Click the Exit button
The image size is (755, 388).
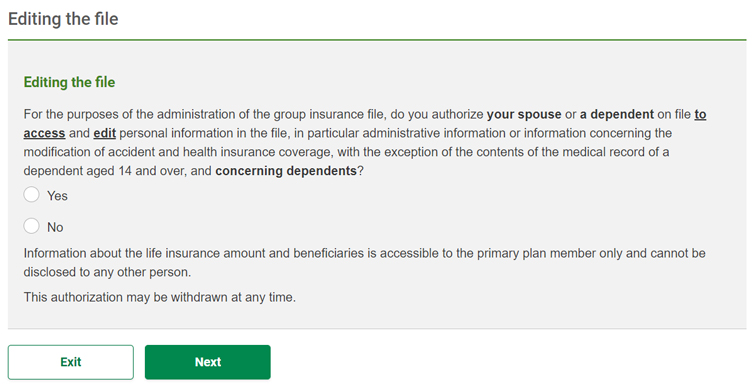click(x=71, y=362)
